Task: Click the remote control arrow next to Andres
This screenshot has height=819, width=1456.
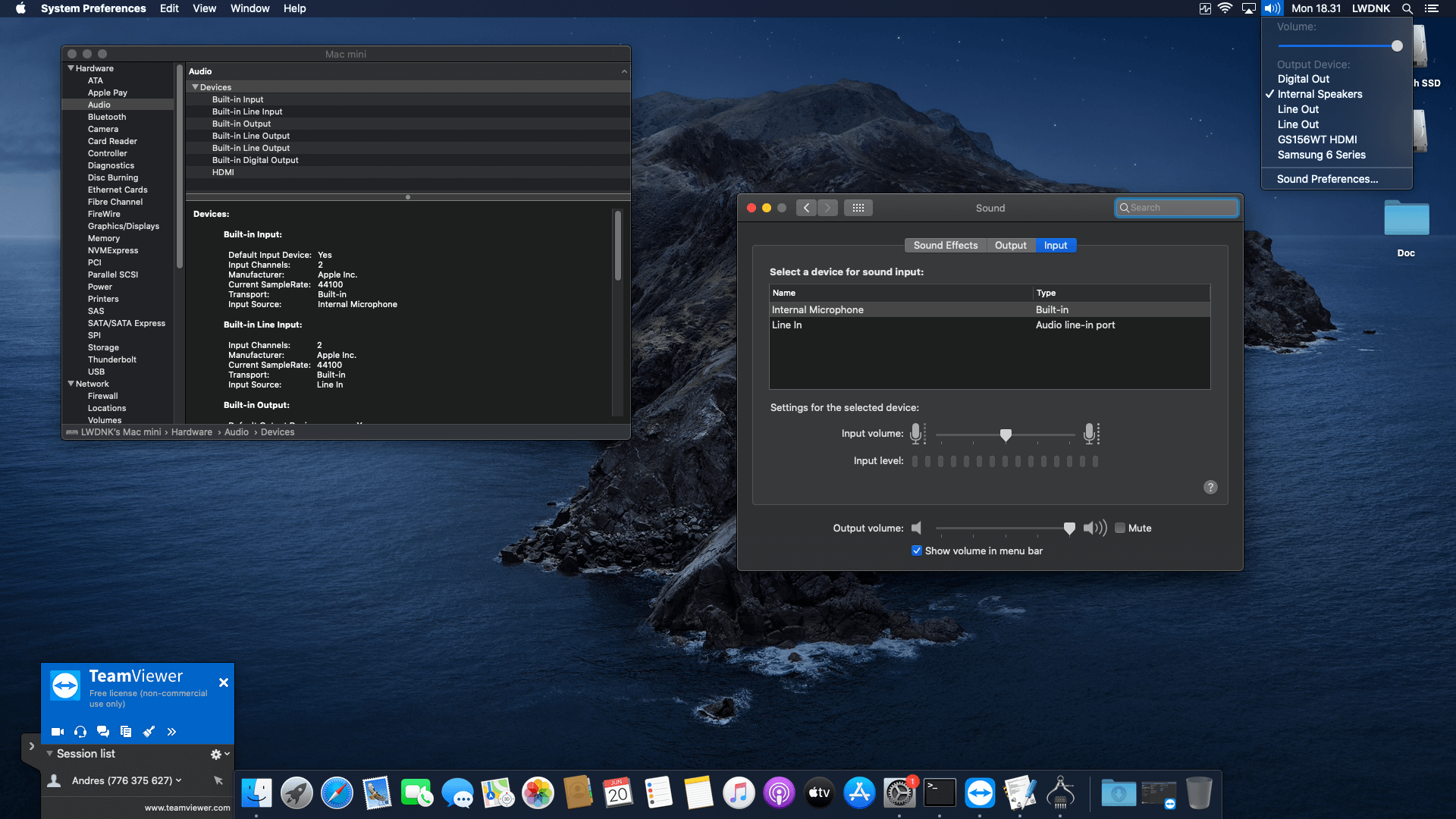Action: pyautogui.click(x=218, y=780)
